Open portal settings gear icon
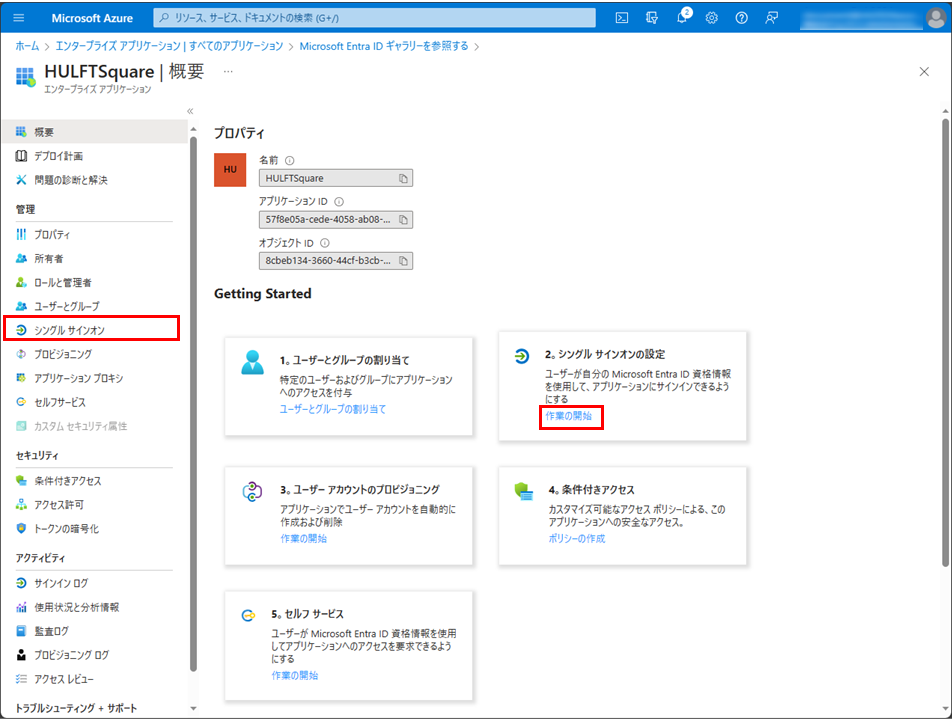 712,18
